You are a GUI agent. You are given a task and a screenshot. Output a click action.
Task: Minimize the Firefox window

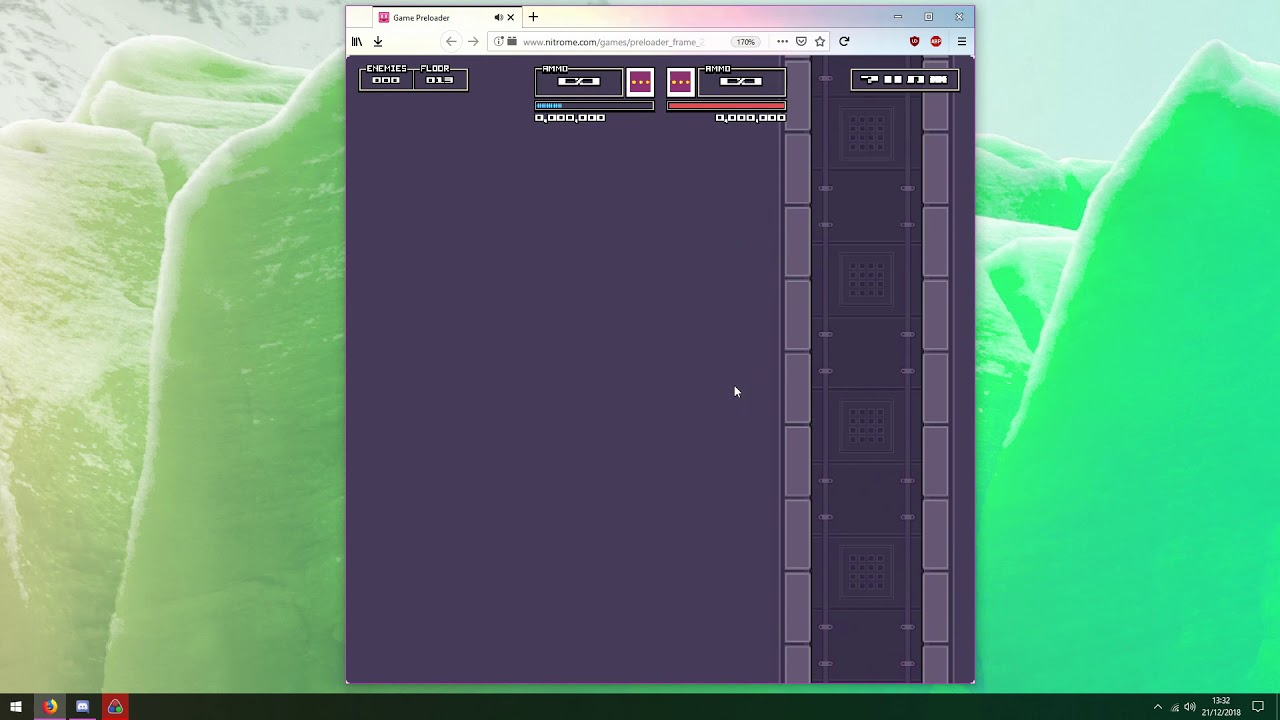click(x=898, y=16)
